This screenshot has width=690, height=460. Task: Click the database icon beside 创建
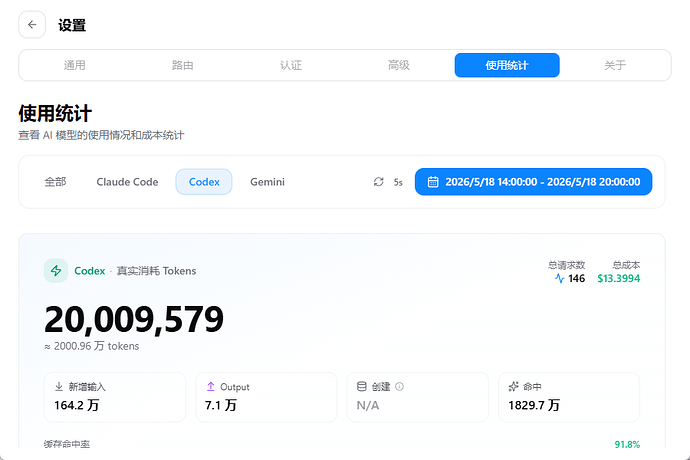(362, 386)
